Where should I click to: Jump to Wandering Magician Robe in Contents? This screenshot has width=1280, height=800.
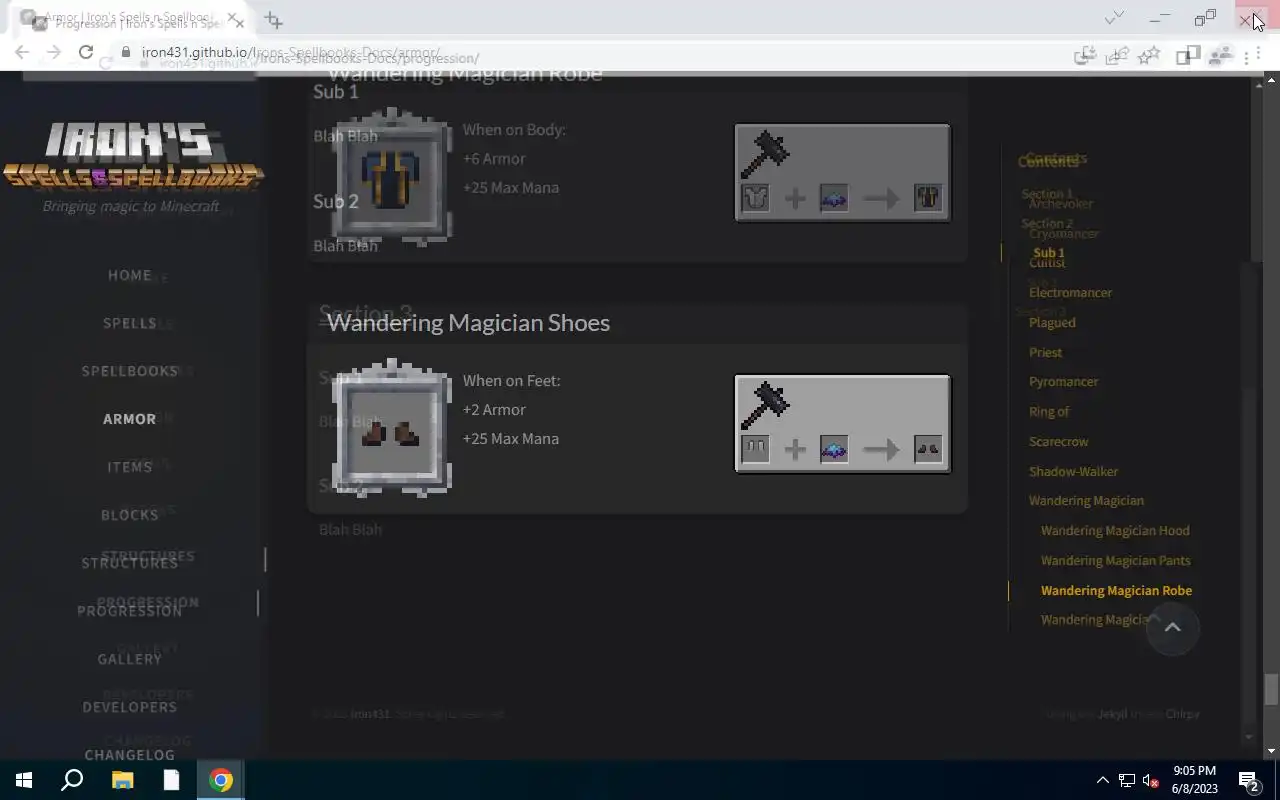(x=1116, y=591)
